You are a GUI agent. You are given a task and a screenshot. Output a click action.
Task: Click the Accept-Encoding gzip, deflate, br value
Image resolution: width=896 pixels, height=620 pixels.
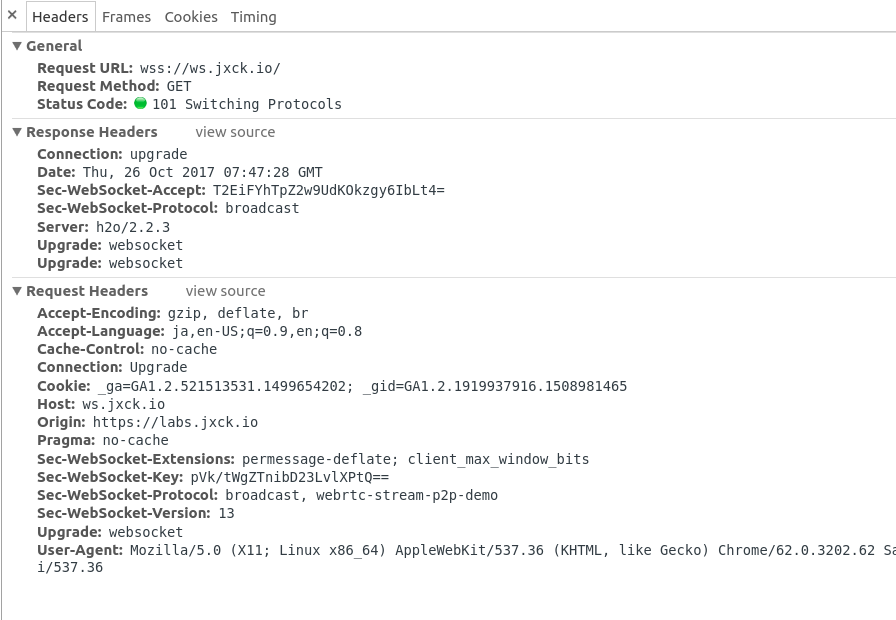pos(238,314)
